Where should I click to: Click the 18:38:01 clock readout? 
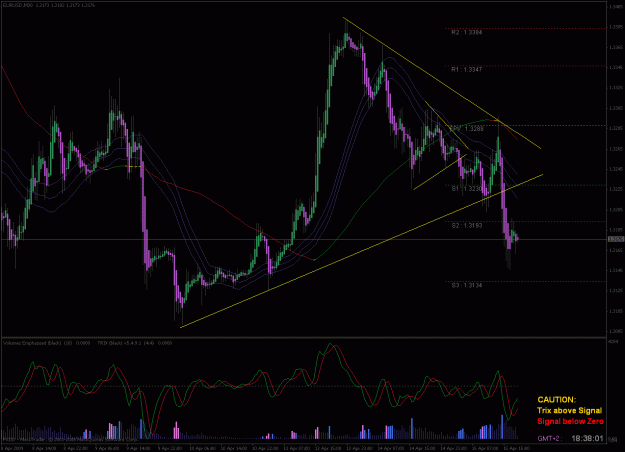coord(588,438)
